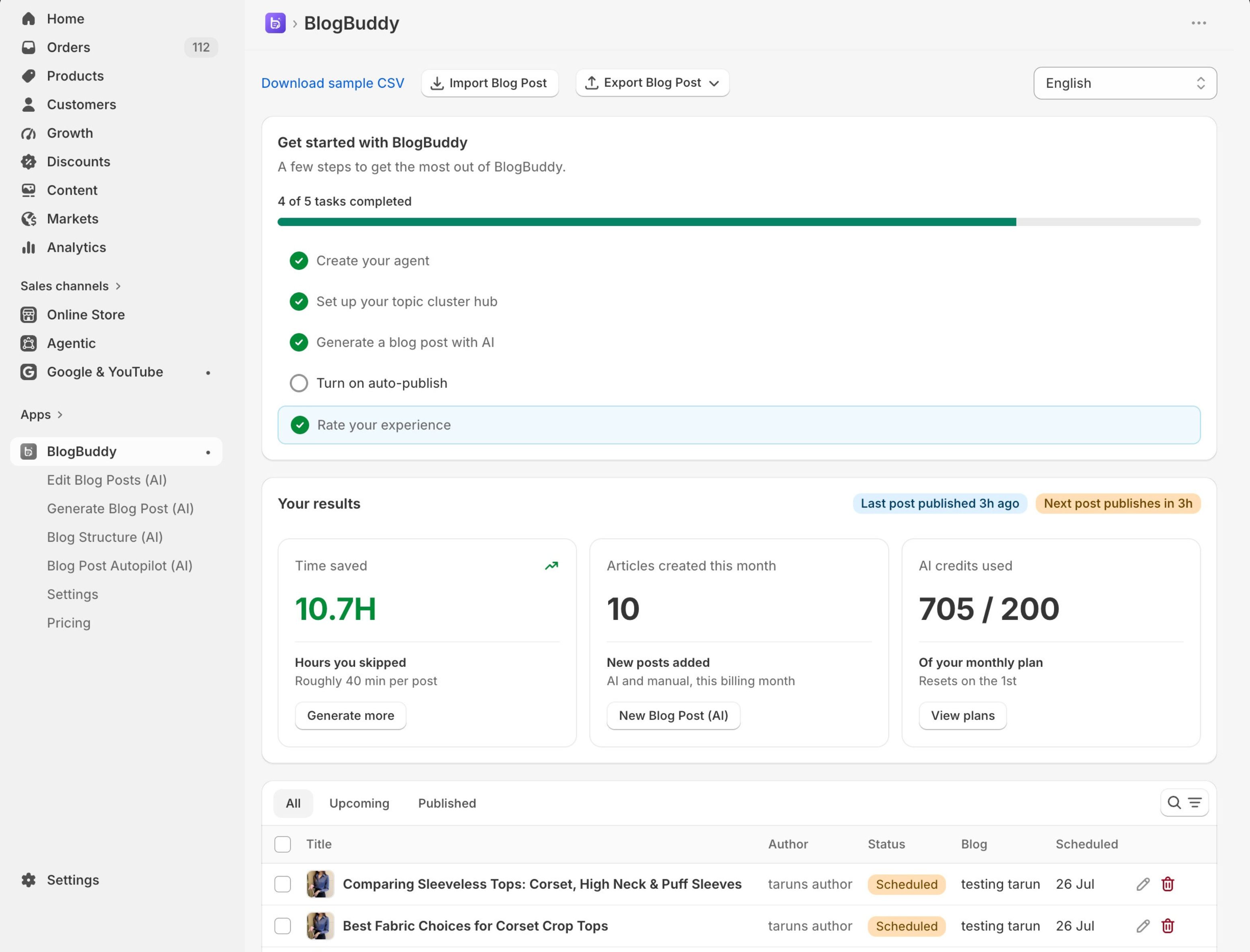The height and width of the screenshot is (952, 1250).
Task: Edit the Best Fabric Choices post
Action: [x=1143, y=926]
